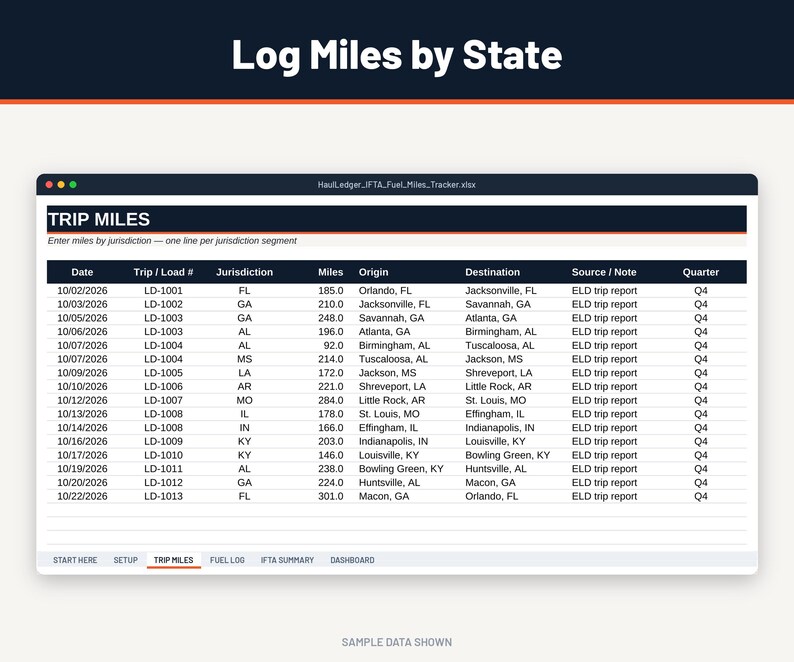Click the file name HaulLedger_IFTA_Fuel_Miles_Tracker.xlsx
Viewport: 794px width, 662px height.
click(x=396, y=185)
